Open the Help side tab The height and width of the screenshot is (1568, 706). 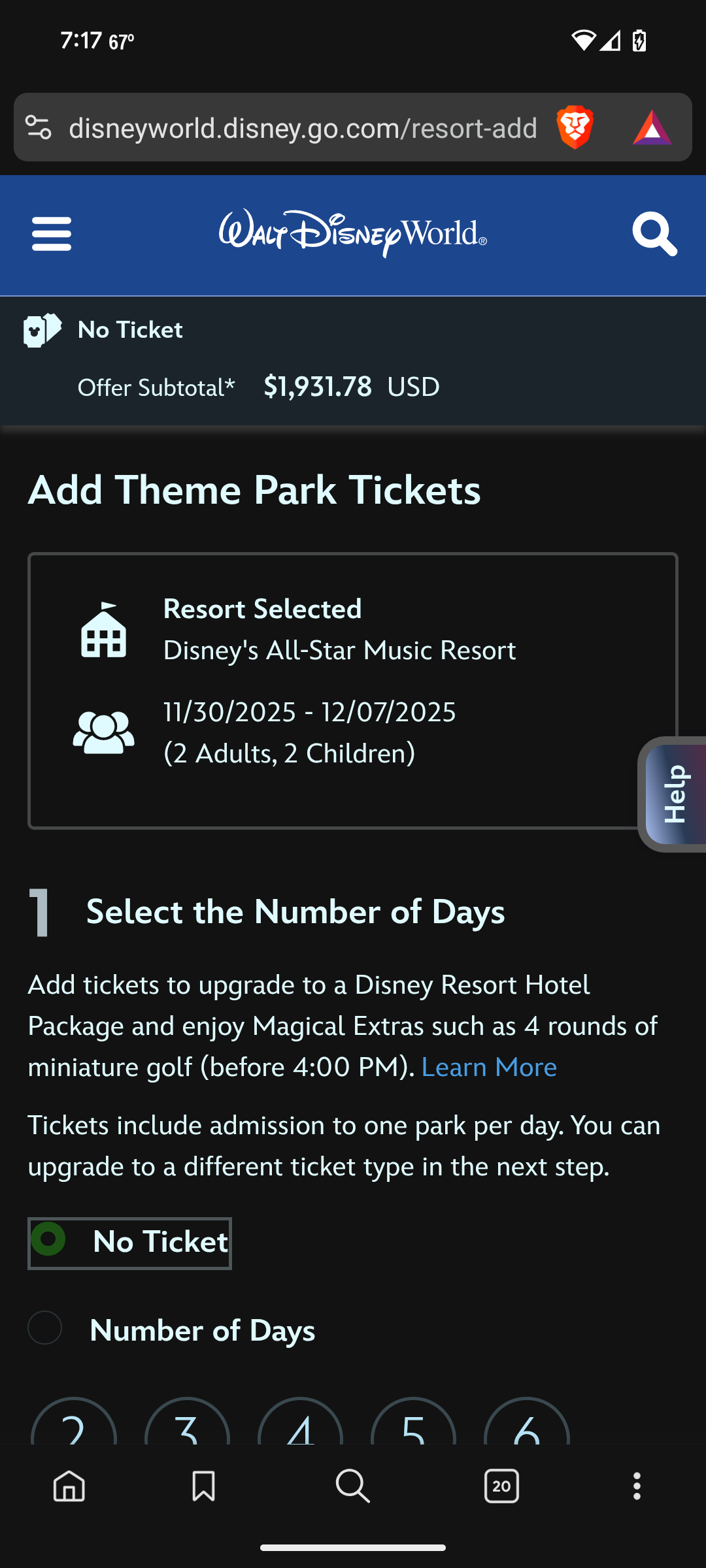(x=675, y=794)
